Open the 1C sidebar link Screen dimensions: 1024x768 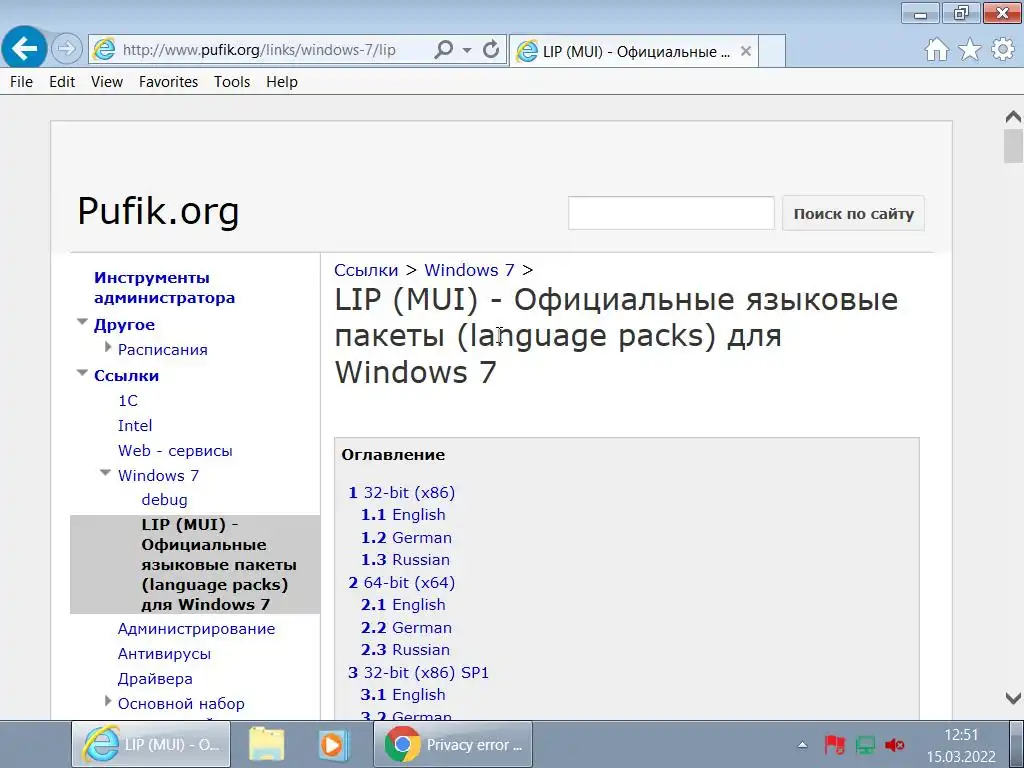[128, 400]
